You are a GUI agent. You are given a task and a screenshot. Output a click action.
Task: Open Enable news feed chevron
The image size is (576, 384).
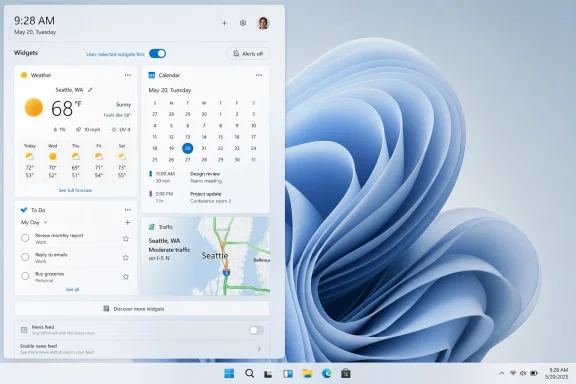point(259,349)
